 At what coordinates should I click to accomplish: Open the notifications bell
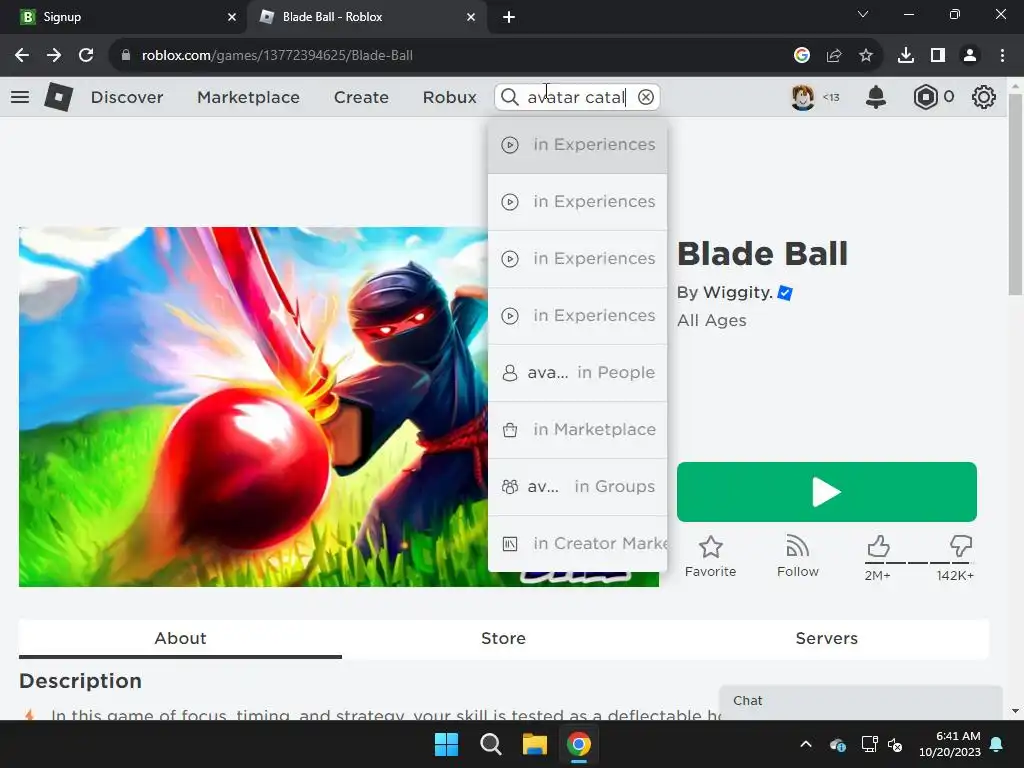click(876, 97)
